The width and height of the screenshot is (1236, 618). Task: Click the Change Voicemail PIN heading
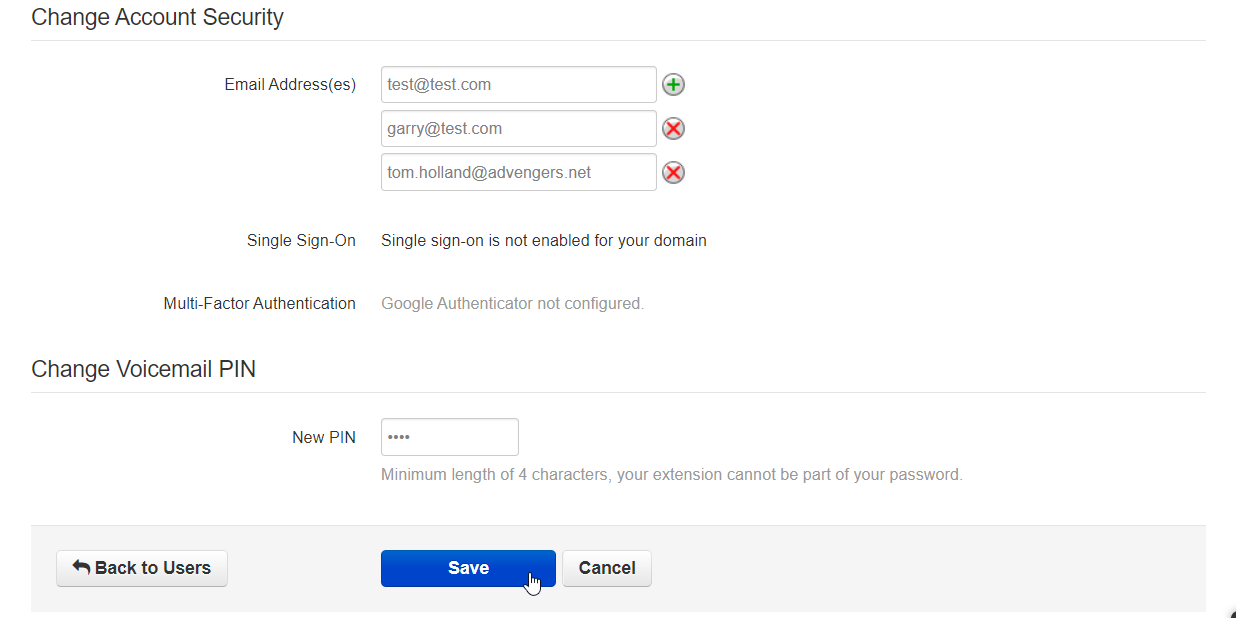click(x=143, y=369)
